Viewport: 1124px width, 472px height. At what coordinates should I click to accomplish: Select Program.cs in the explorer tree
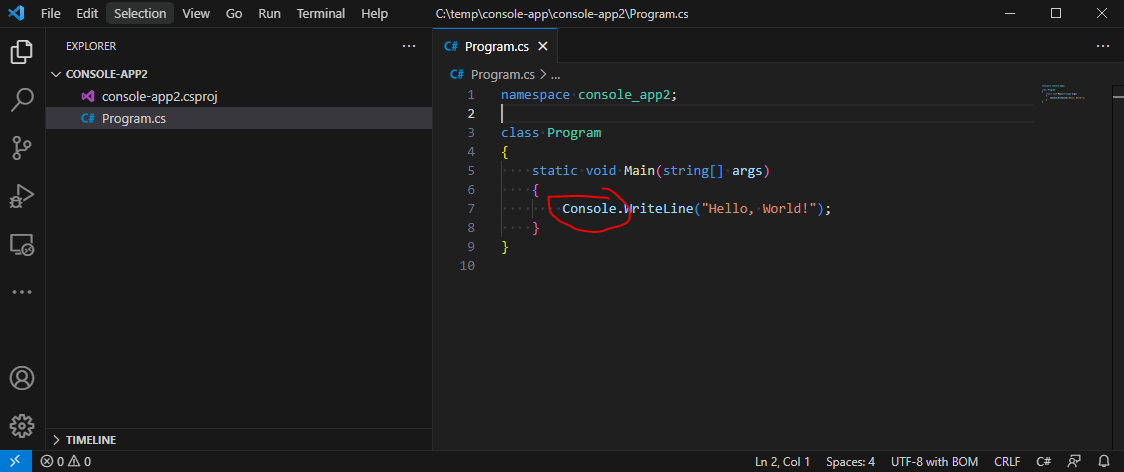[x=238, y=118]
